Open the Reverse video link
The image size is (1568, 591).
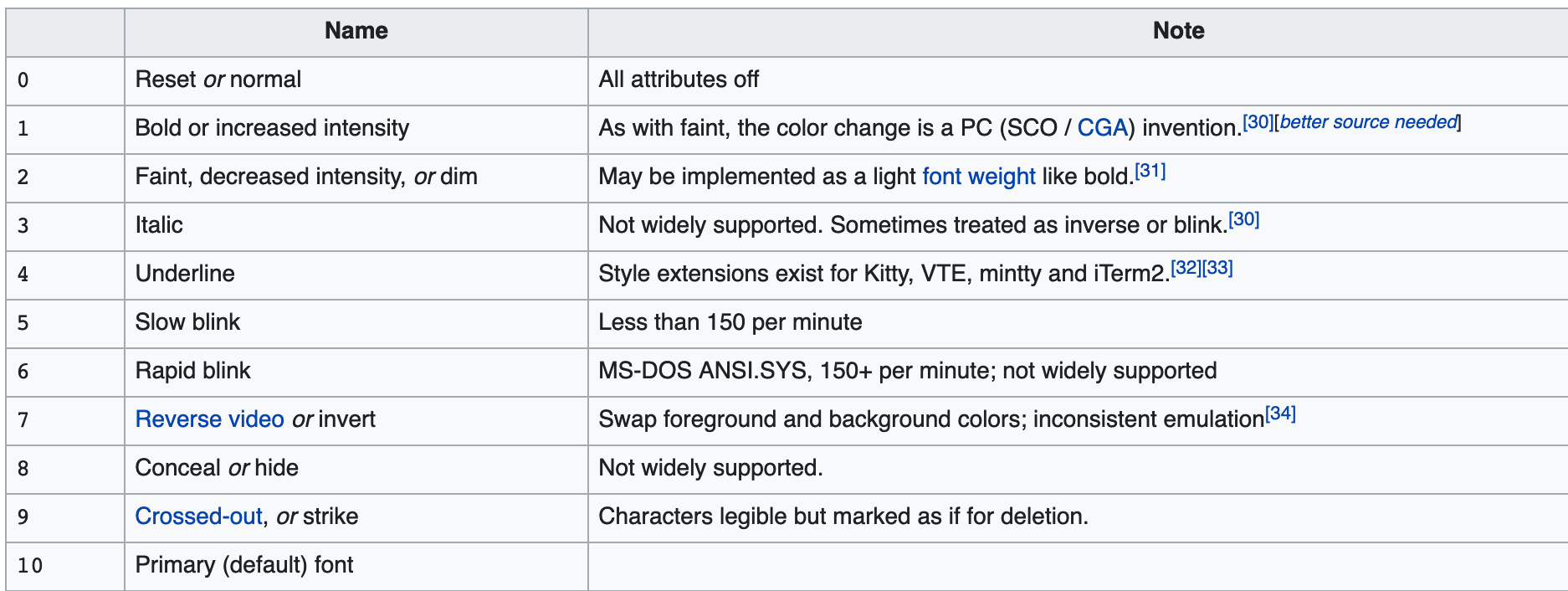pyautogui.click(x=210, y=419)
